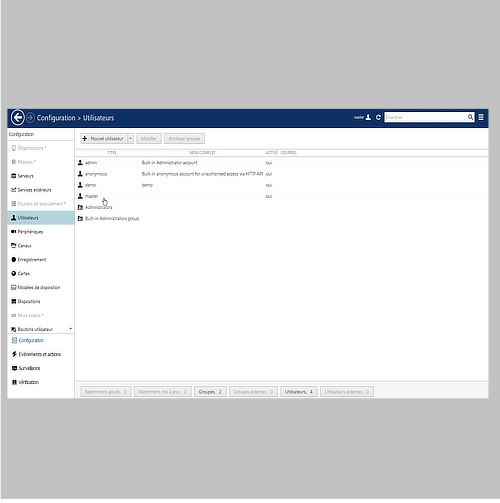
Task: Click the Chercher search field
Action: 426,117
